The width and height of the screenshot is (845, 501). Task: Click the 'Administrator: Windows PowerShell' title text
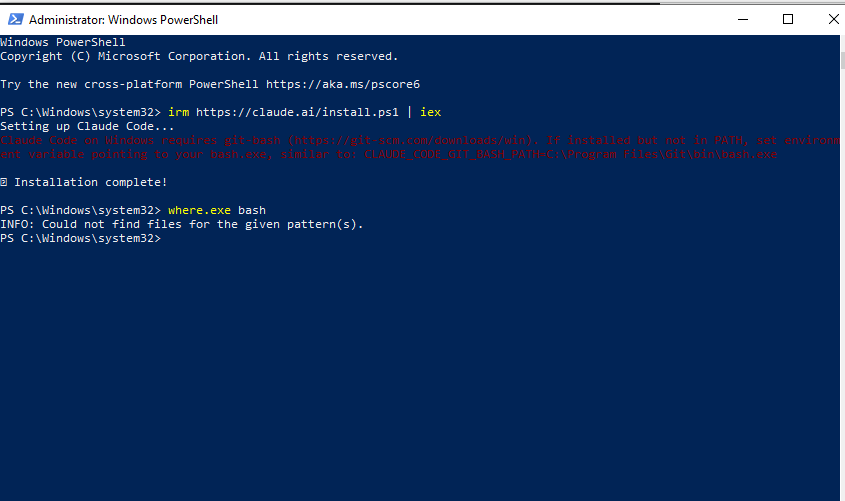tap(123, 20)
